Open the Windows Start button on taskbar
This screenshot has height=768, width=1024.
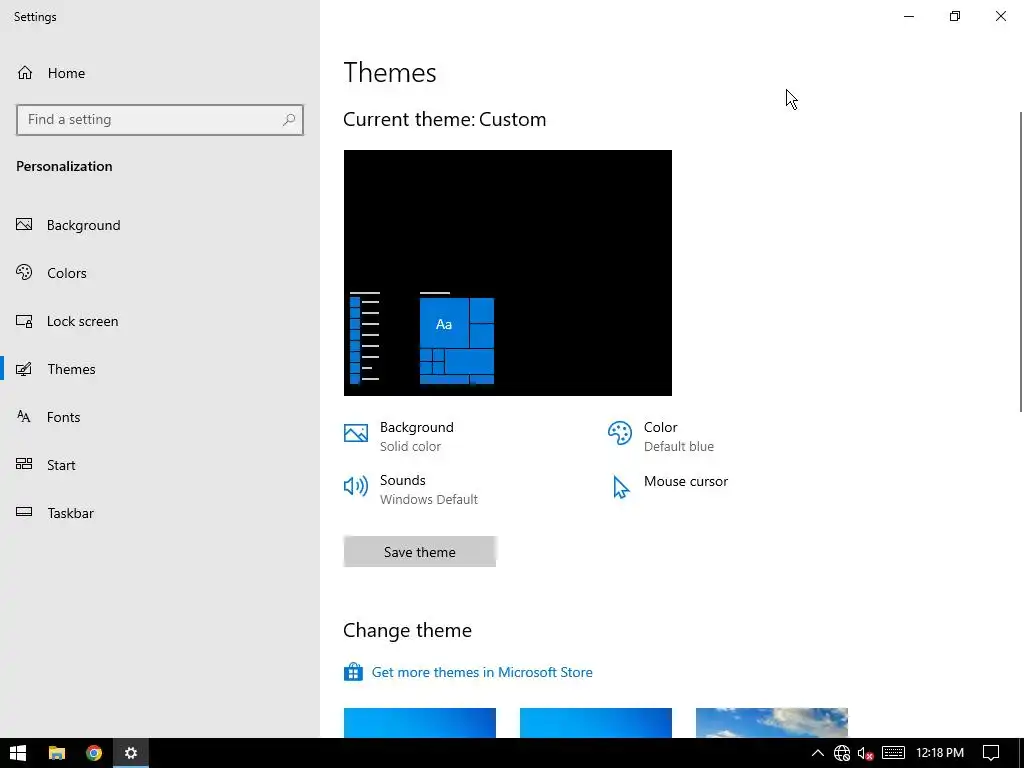18,753
